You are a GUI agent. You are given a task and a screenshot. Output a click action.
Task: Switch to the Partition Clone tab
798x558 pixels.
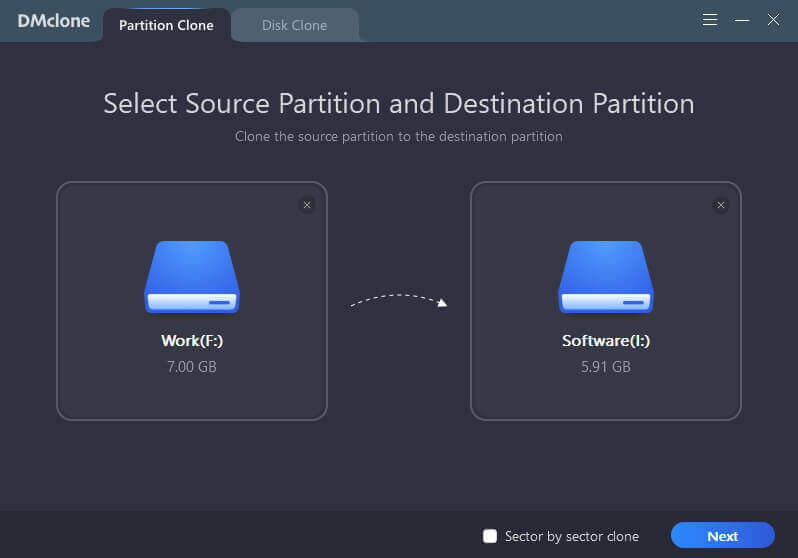[166, 25]
